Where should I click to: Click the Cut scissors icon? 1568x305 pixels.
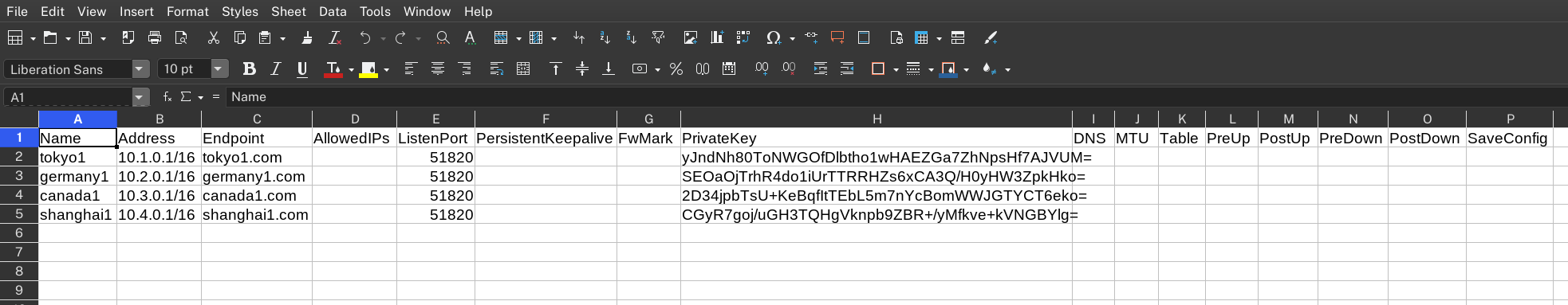click(x=213, y=37)
